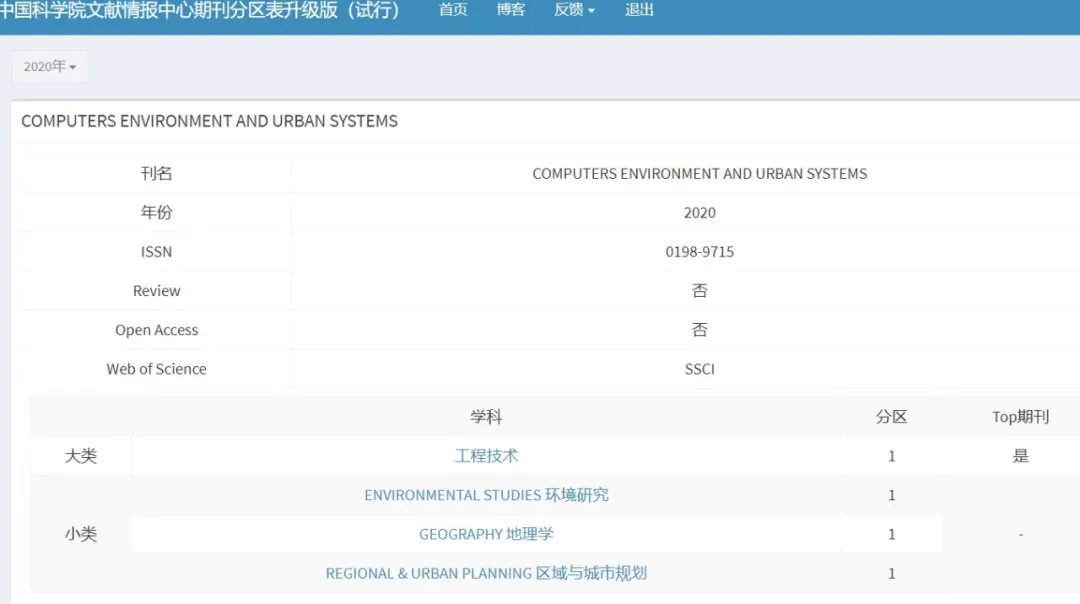
Task: Click the 分区 value for 工程技术
Action: (x=891, y=456)
